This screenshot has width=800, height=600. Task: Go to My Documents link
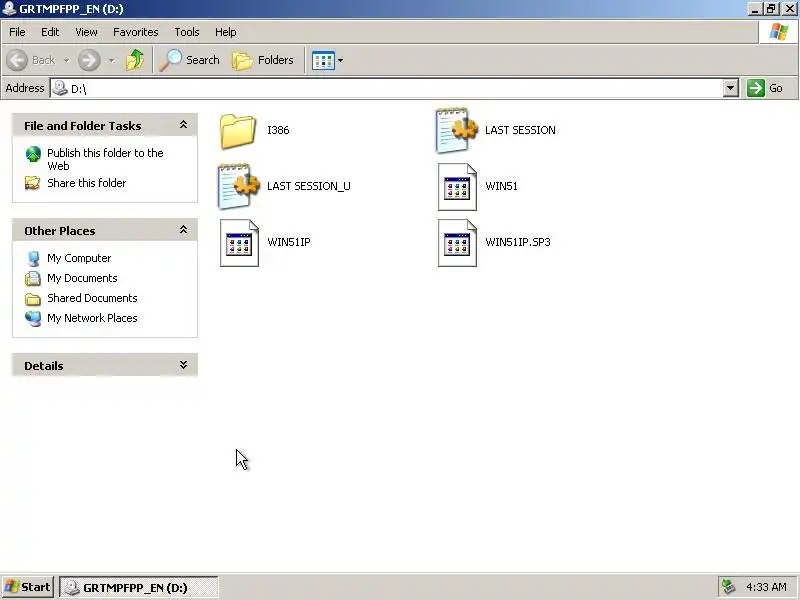point(82,278)
